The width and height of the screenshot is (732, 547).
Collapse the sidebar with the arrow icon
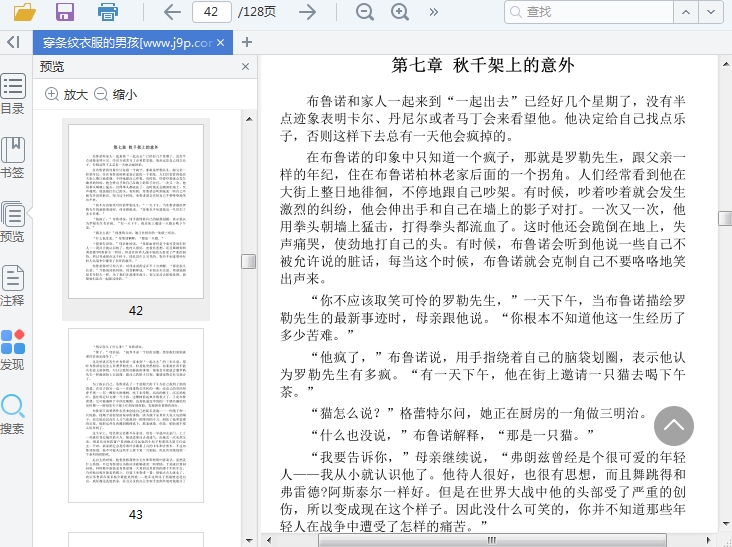point(13,42)
